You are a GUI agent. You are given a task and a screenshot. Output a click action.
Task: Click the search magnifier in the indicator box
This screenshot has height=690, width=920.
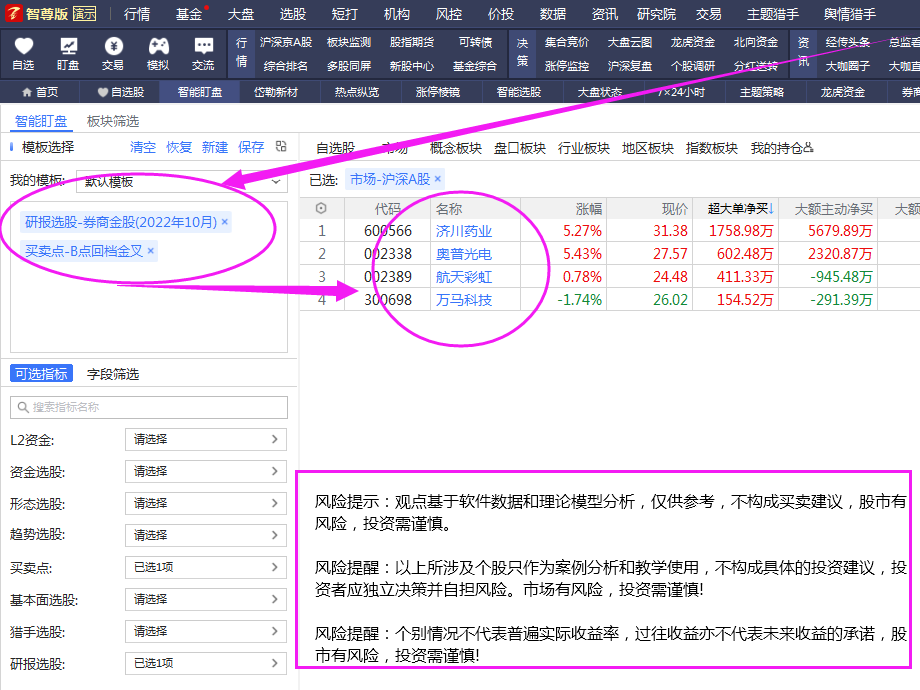(23, 407)
